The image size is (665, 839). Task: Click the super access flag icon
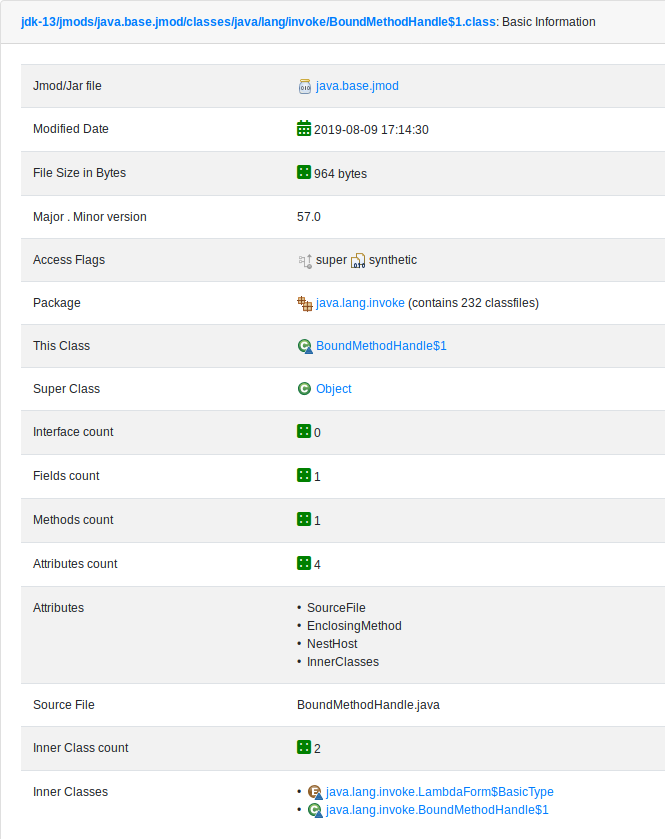(305, 261)
